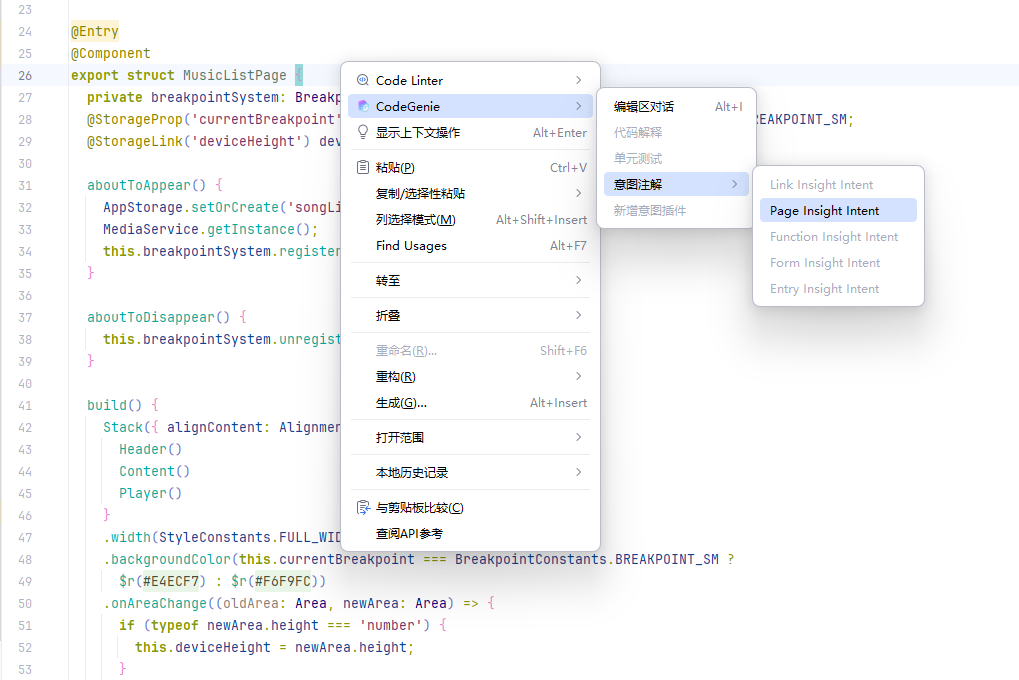Expand the 打开范围 submenu chevron
Screen dimensions: 1019x680
click(x=578, y=437)
